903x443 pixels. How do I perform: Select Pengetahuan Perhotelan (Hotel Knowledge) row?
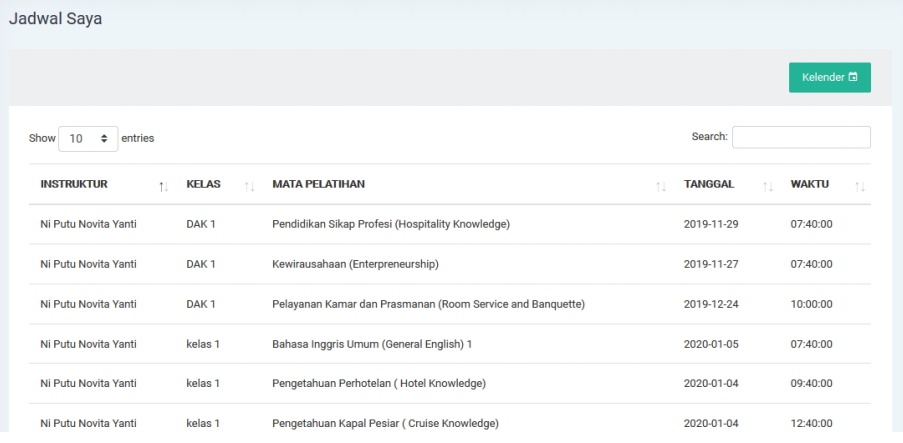378,384
